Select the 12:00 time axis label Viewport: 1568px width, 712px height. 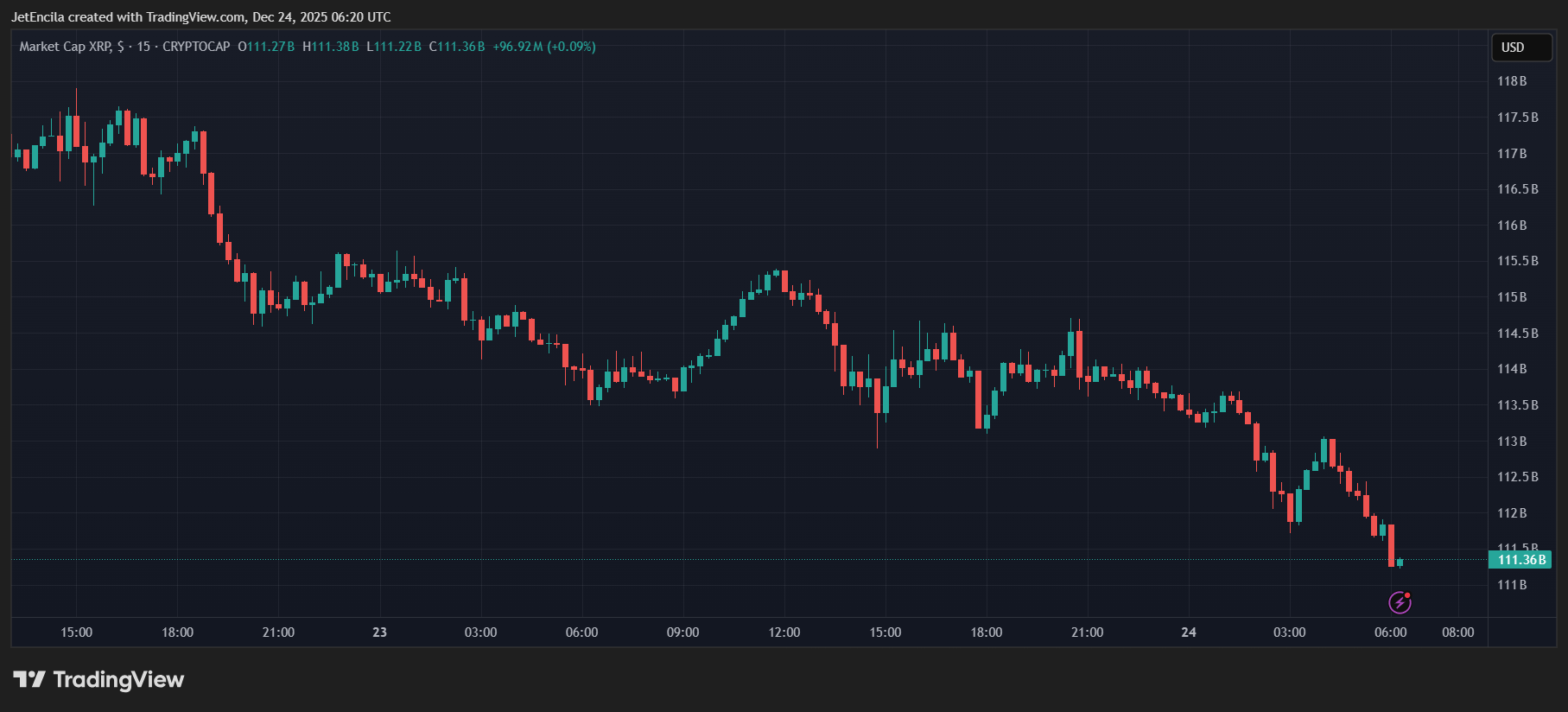pos(784,633)
